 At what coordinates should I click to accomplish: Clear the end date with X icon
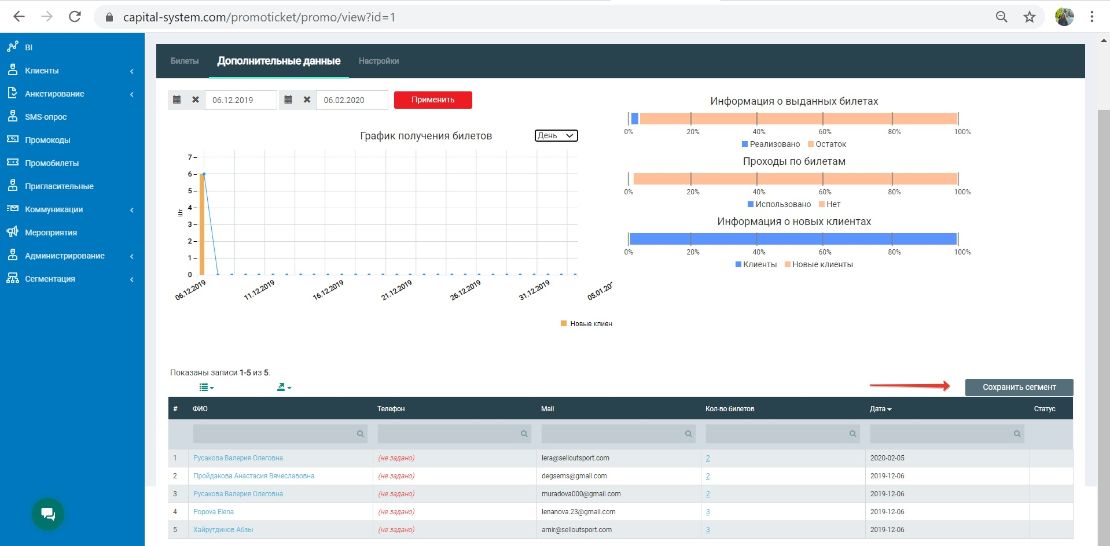306,100
